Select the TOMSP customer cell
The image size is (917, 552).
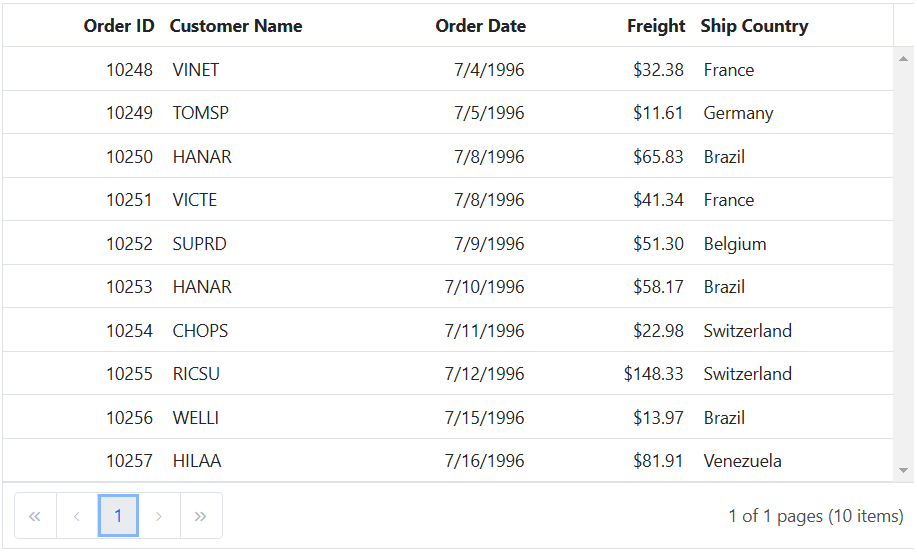[201, 113]
